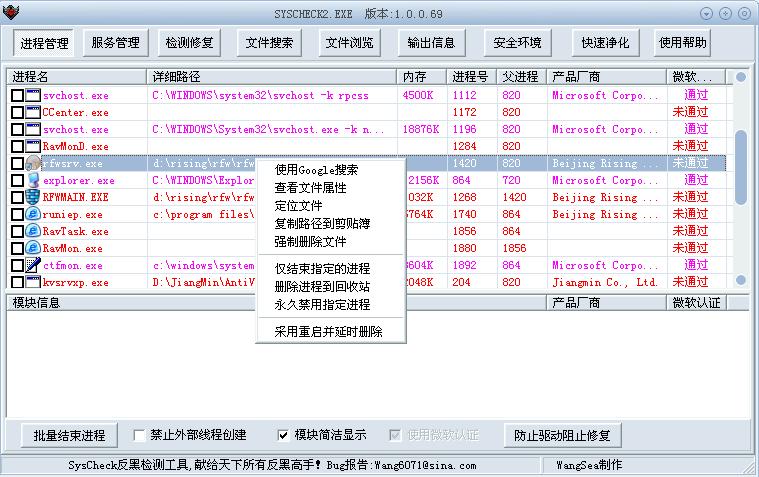Open the 检测修复 tab
This screenshot has height=477, width=759.
point(190,43)
